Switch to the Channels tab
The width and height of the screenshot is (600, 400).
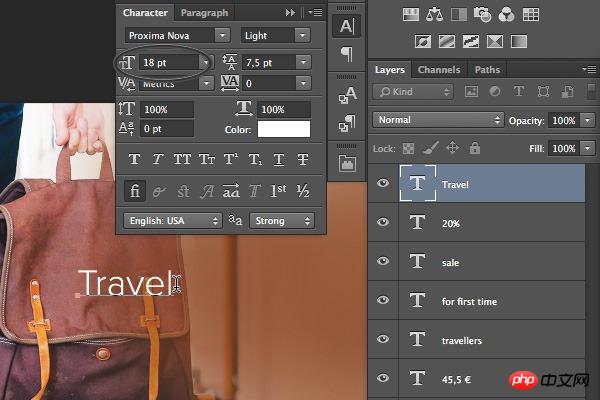coord(439,70)
